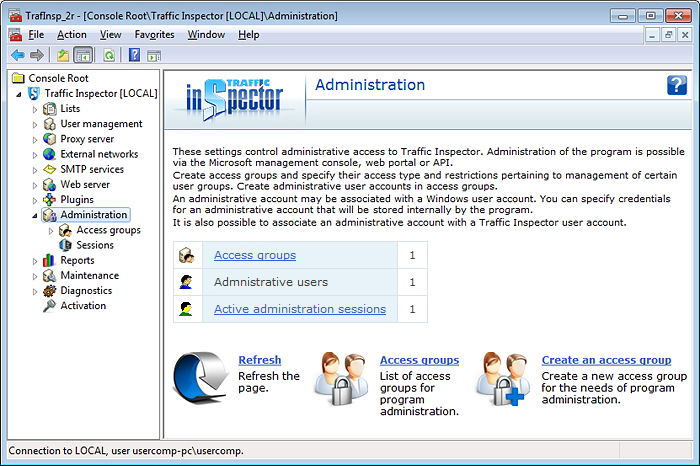Click the Proxy server node icon

50,139
